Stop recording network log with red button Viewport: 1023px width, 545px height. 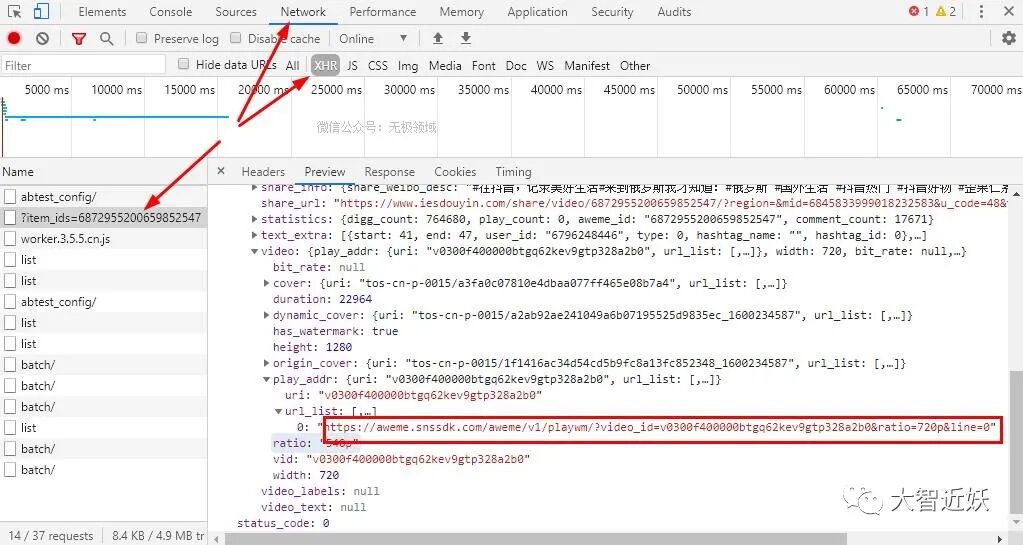[x=14, y=39]
